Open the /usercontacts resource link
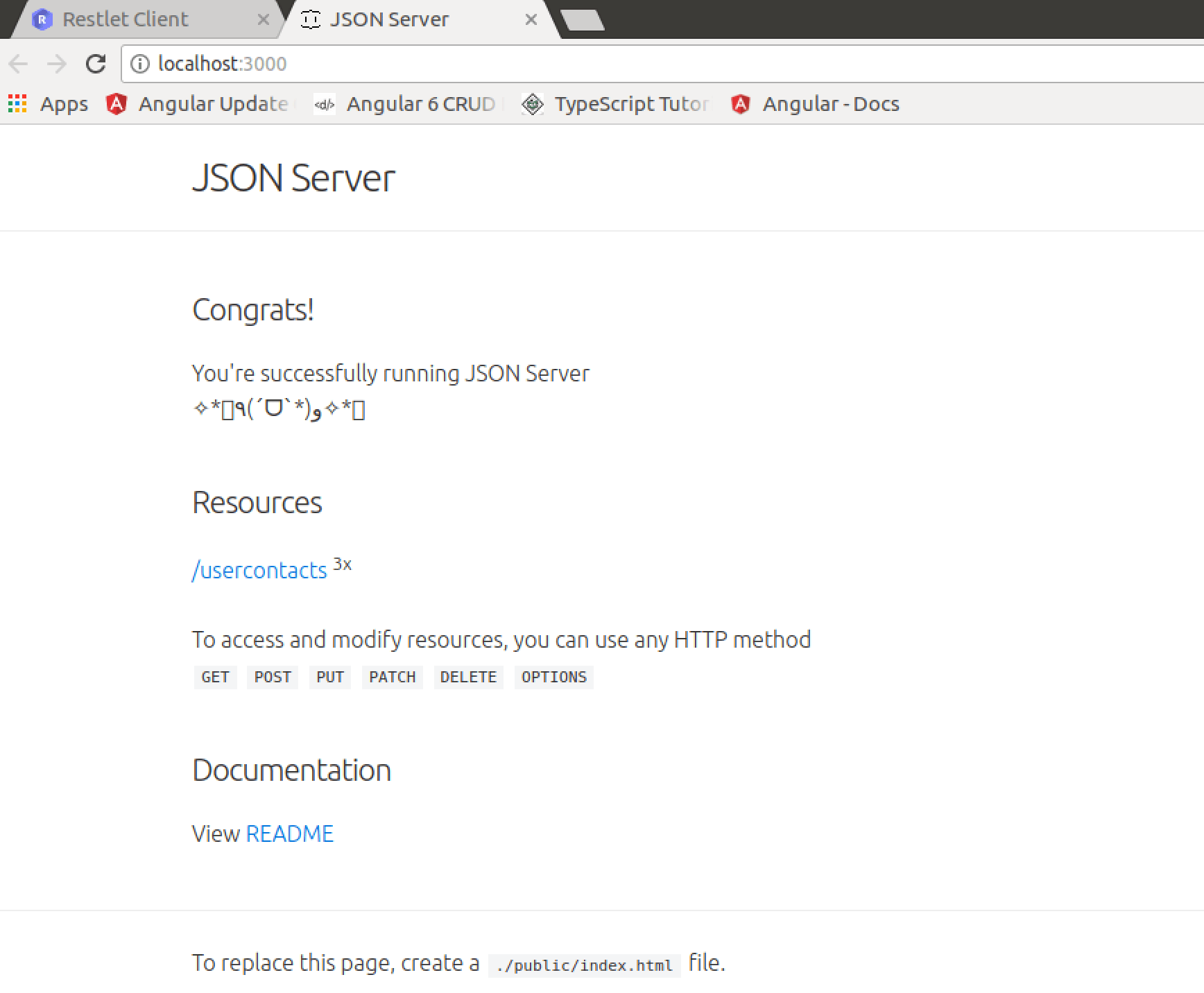Screen dimensions: 1204x993 [260, 570]
